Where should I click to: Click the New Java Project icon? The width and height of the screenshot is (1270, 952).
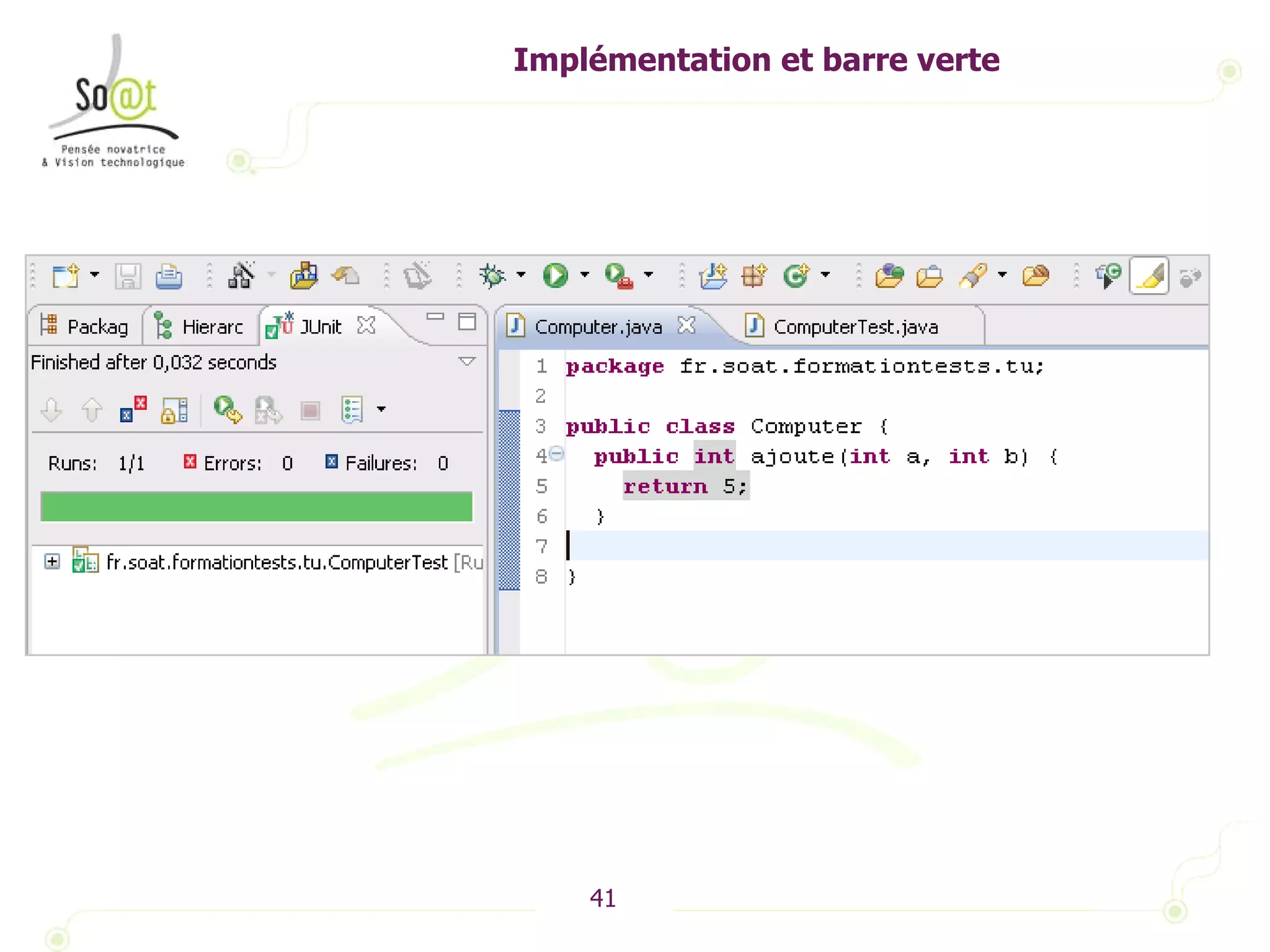pos(713,276)
